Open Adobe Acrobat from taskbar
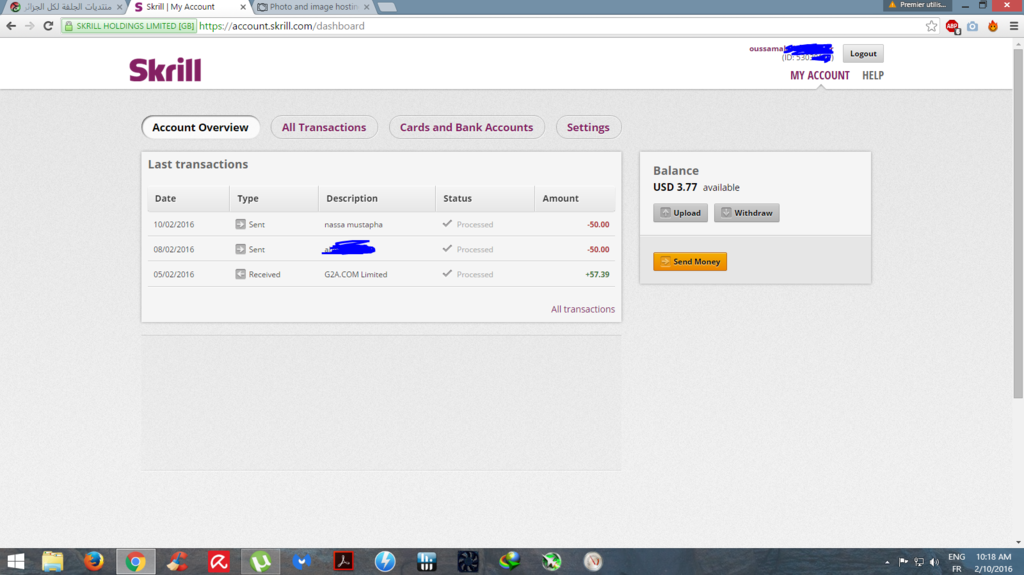 [344, 561]
